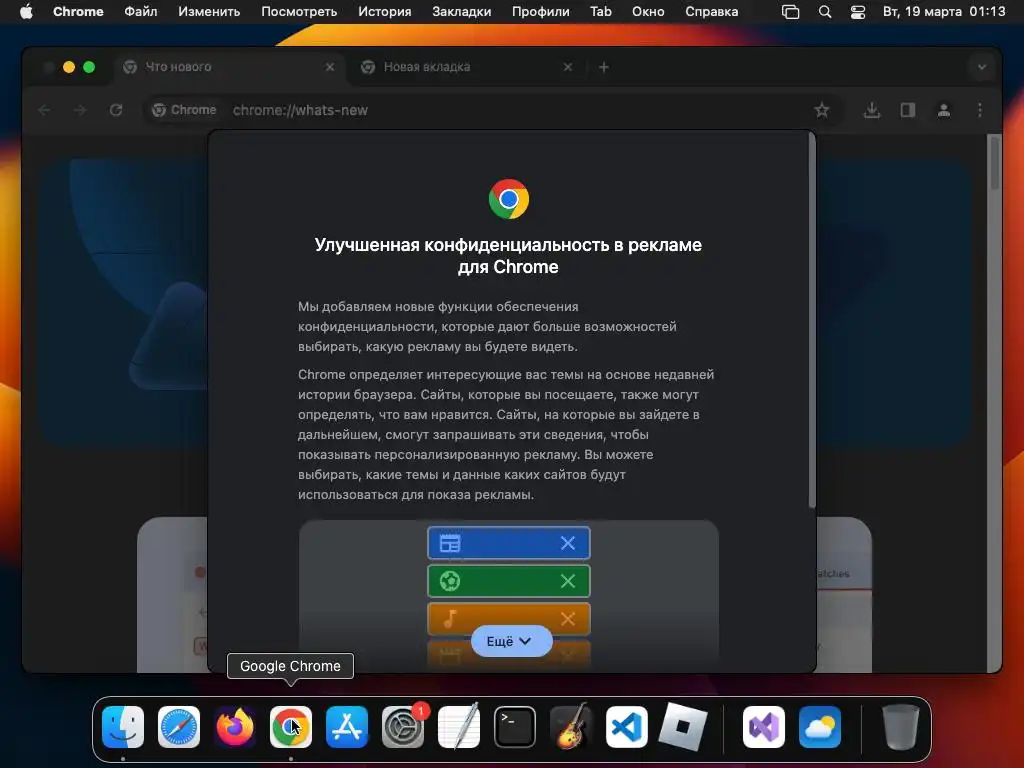This screenshot has width=1024, height=768.
Task: Expand dialog with the Ещё button
Action: (x=511, y=642)
